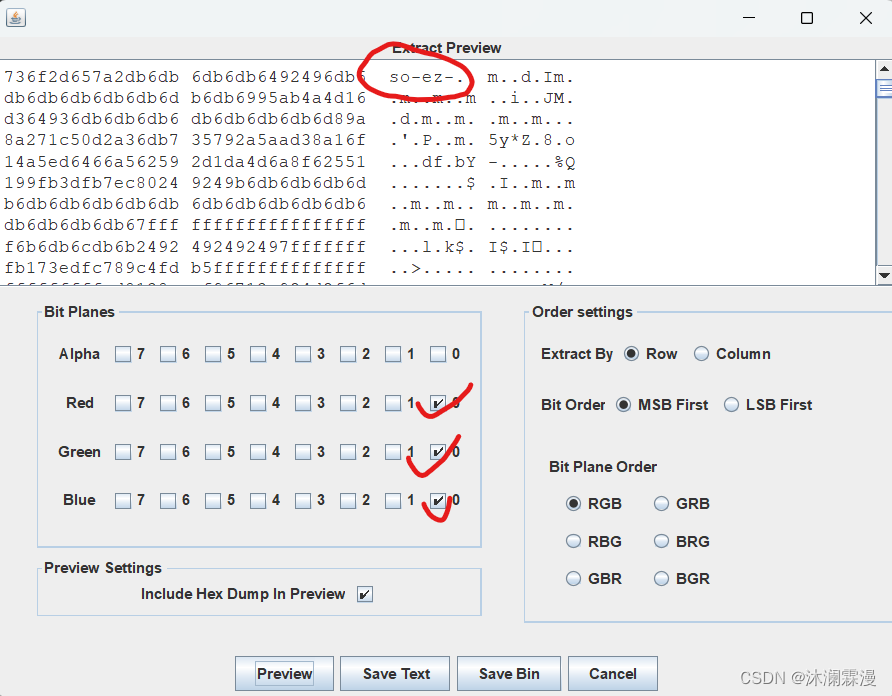Toggle Alpha bit plane 5 checkbox
The width and height of the screenshot is (892, 696).
click(x=213, y=355)
